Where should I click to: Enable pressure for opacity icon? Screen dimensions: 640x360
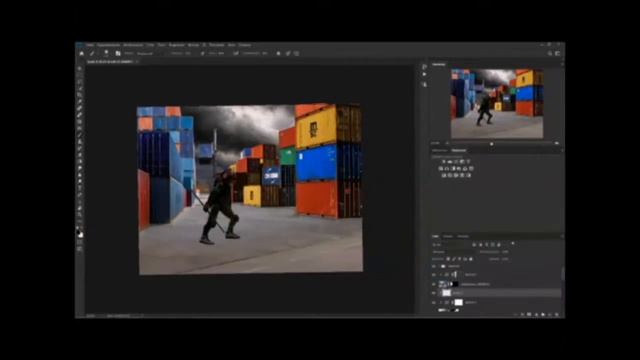(x=202, y=53)
